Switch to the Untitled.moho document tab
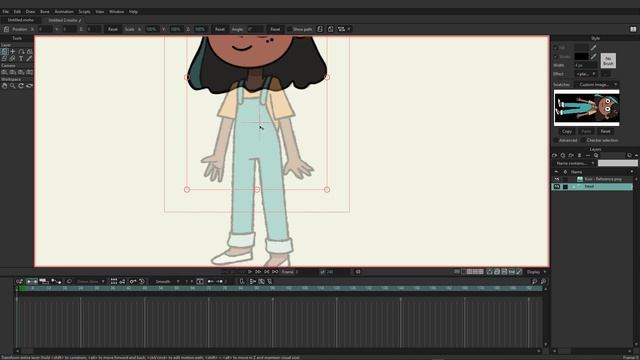 20,20
